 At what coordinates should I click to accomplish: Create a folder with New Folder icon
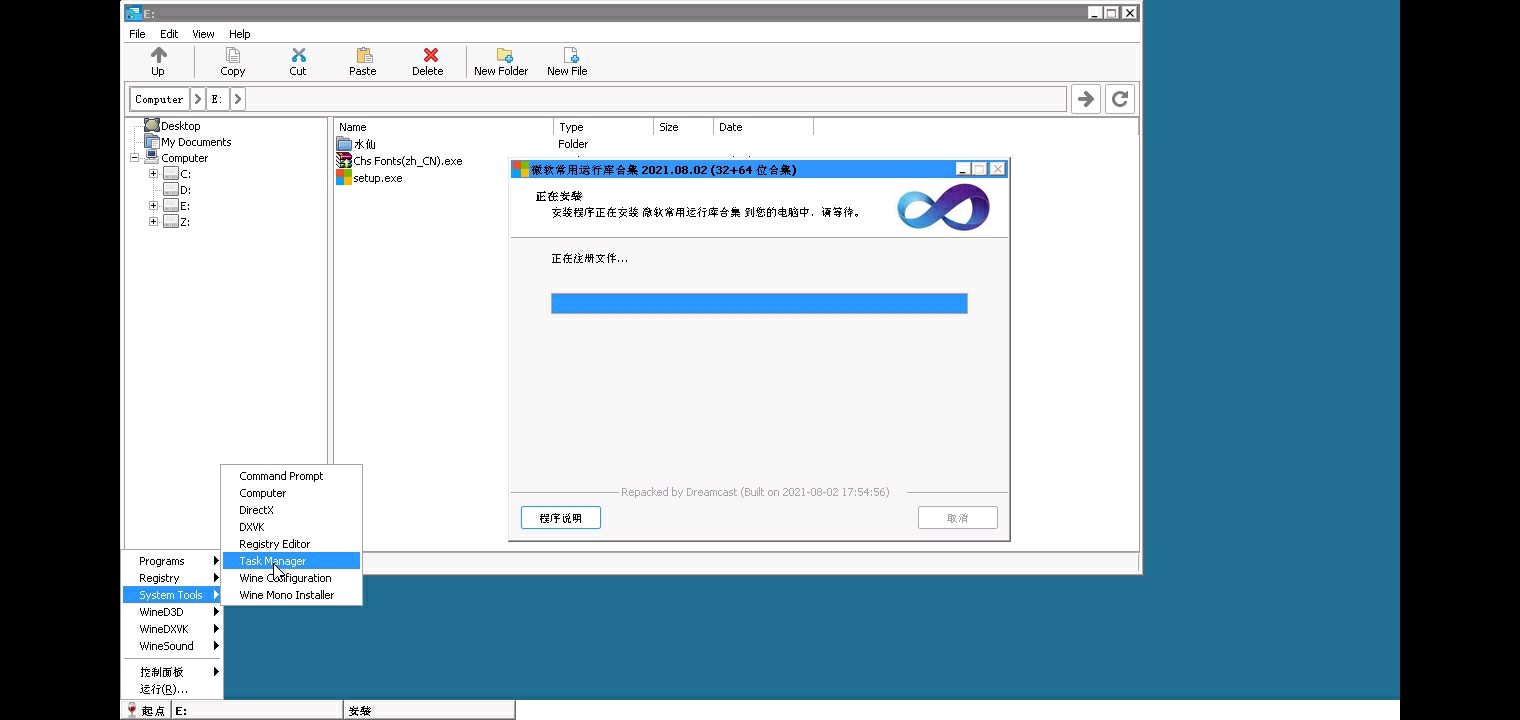[502, 56]
